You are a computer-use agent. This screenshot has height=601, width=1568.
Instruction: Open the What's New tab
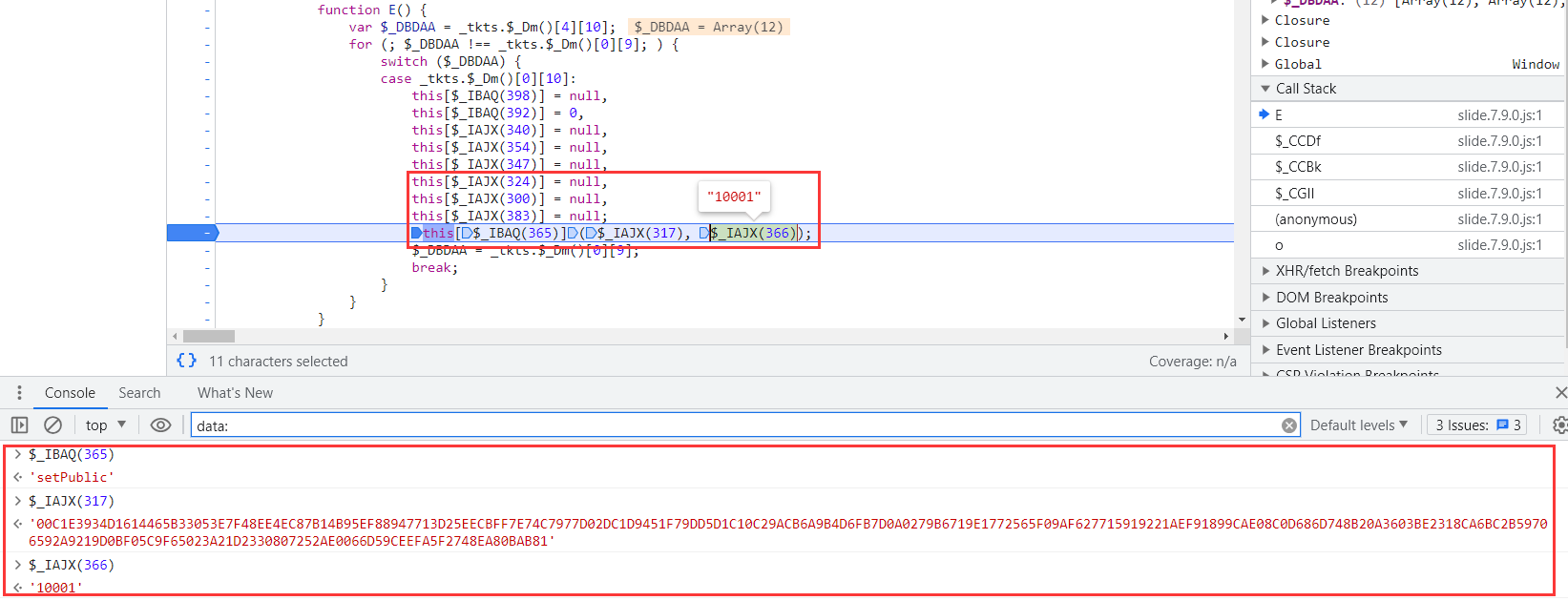(235, 393)
